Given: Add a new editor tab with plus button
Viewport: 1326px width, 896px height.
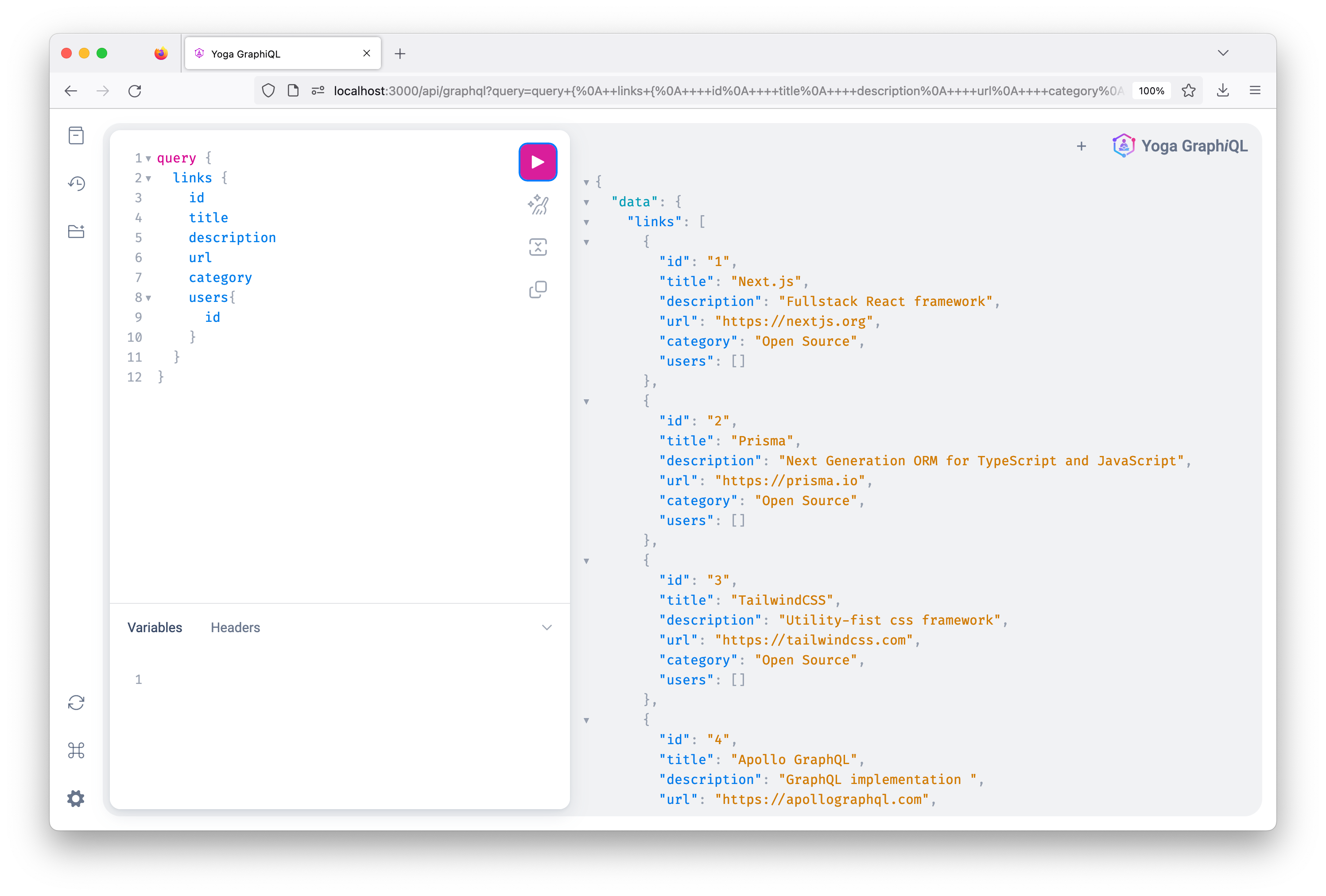Looking at the screenshot, I should click(1082, 146).
